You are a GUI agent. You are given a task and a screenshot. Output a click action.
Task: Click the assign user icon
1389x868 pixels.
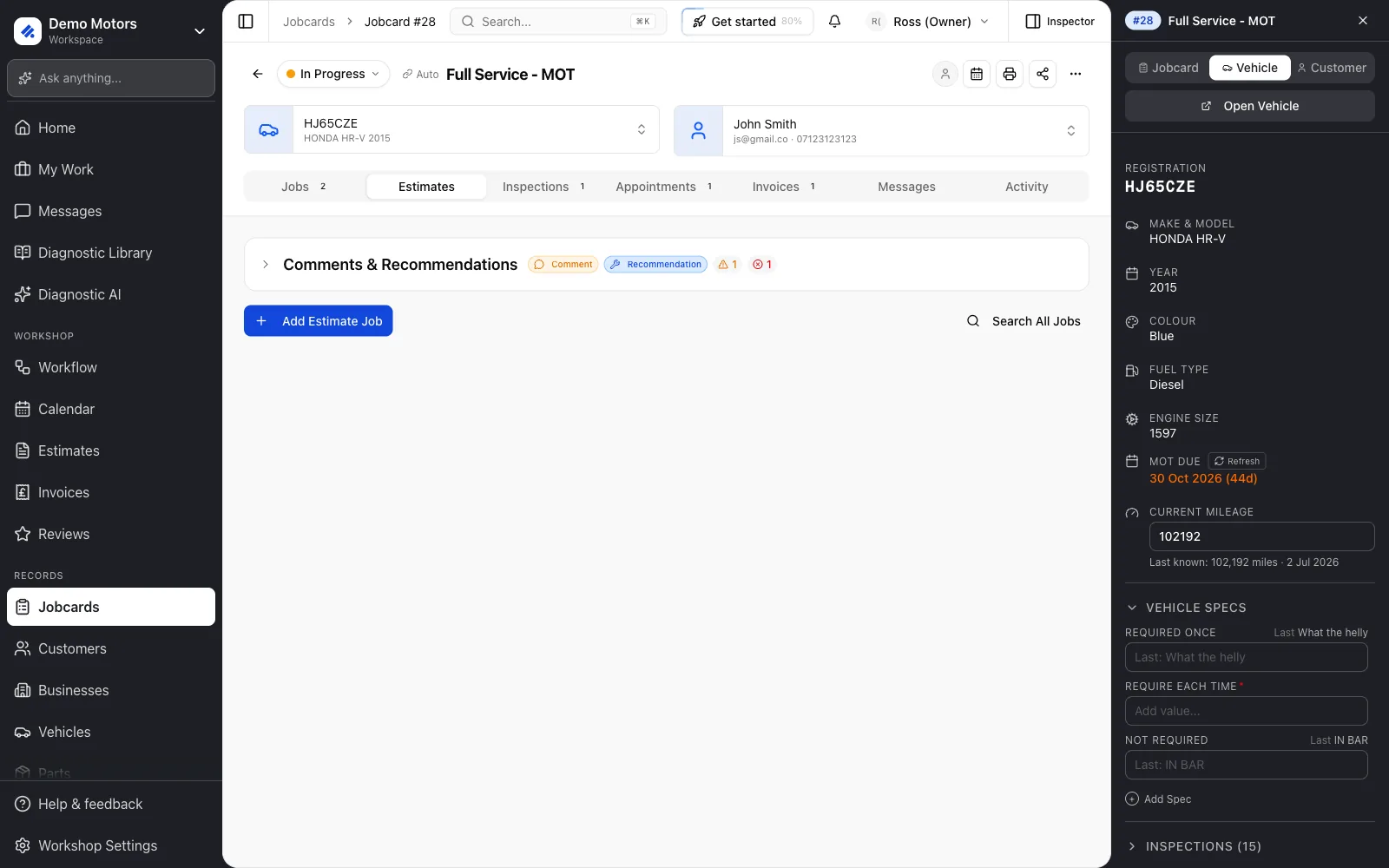945,74
